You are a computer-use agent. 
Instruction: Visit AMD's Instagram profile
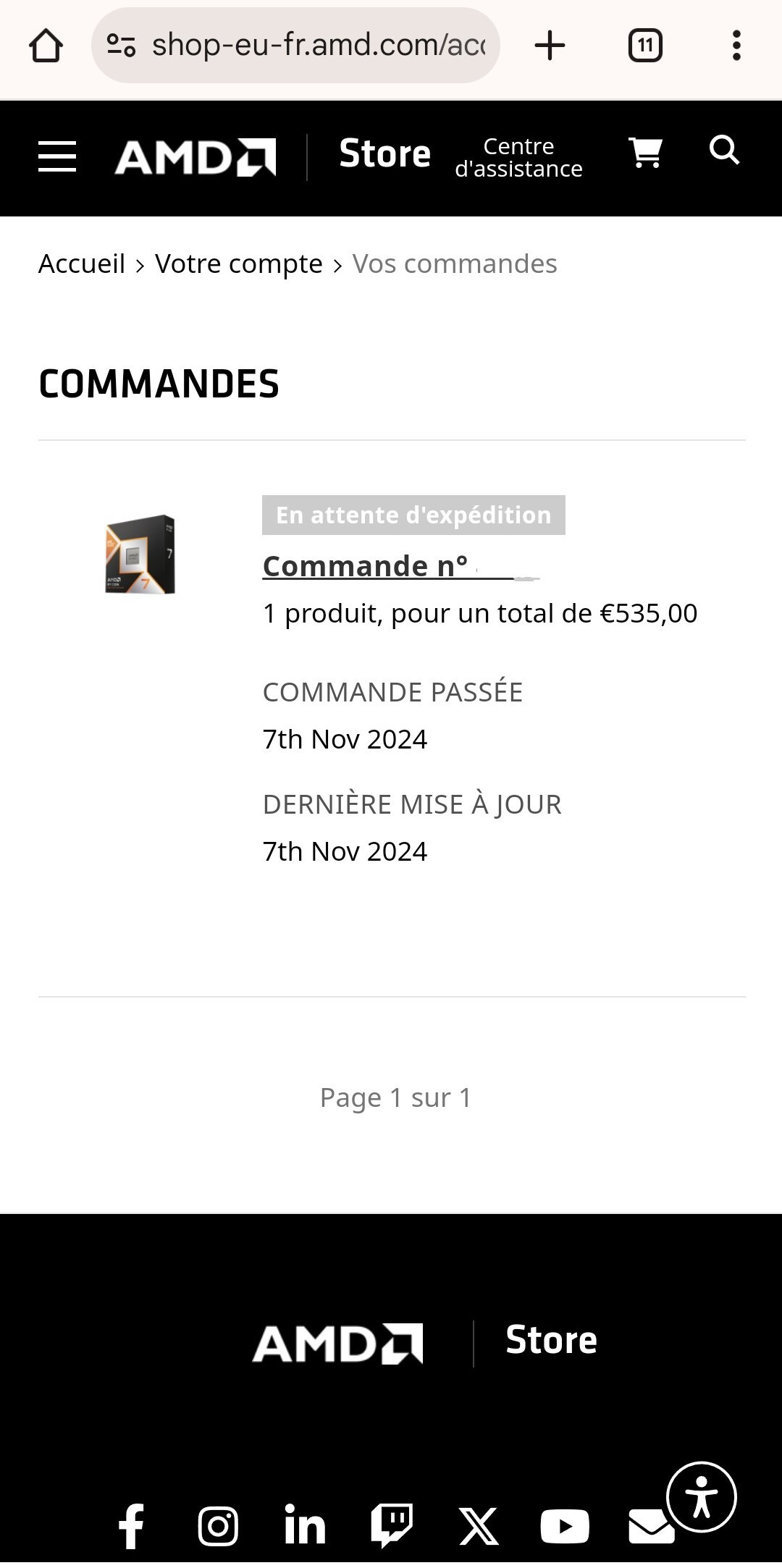click(x=218, y=1526)
